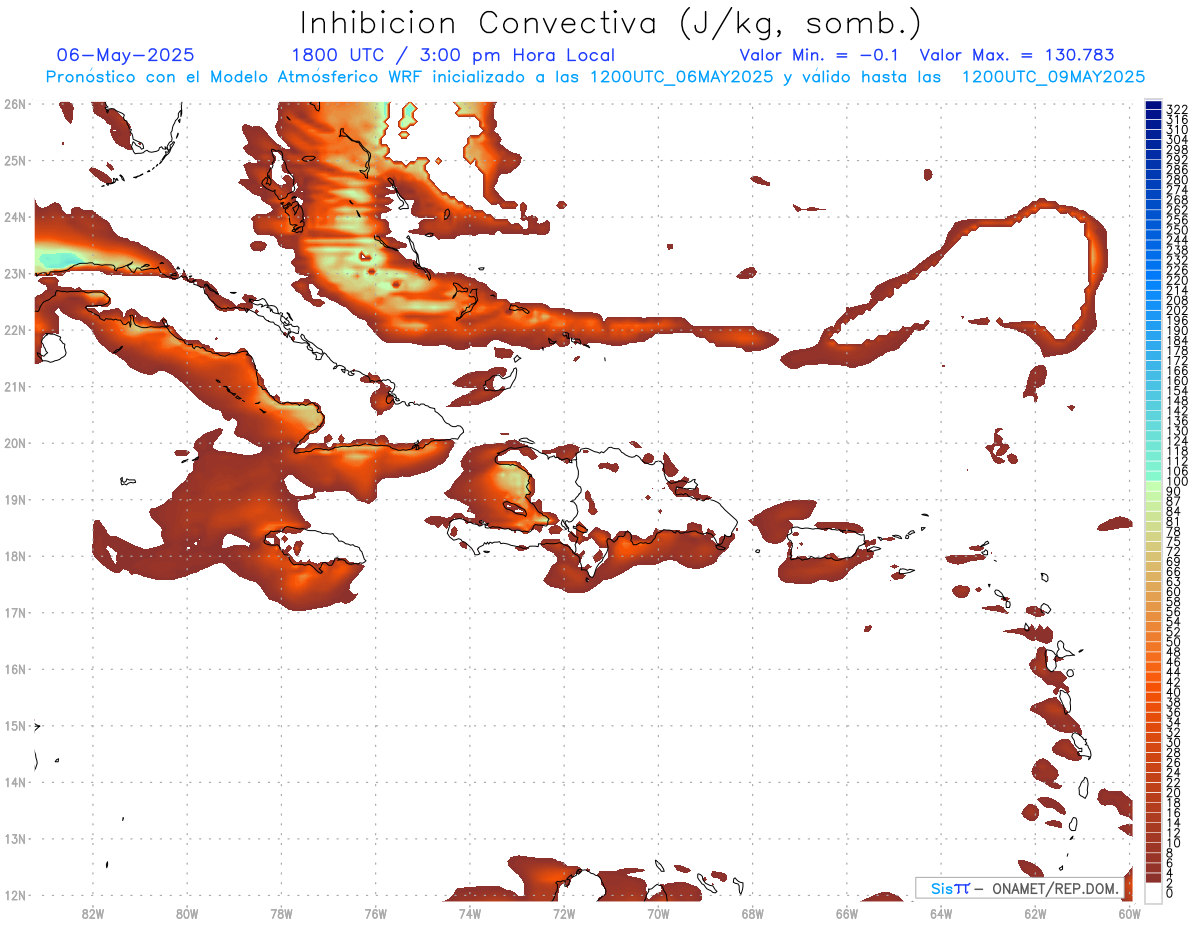The width and height of the screenshot is (1200, 927).
Task: Click the color scale value '50'
Action: click(x=1174, y=641)
